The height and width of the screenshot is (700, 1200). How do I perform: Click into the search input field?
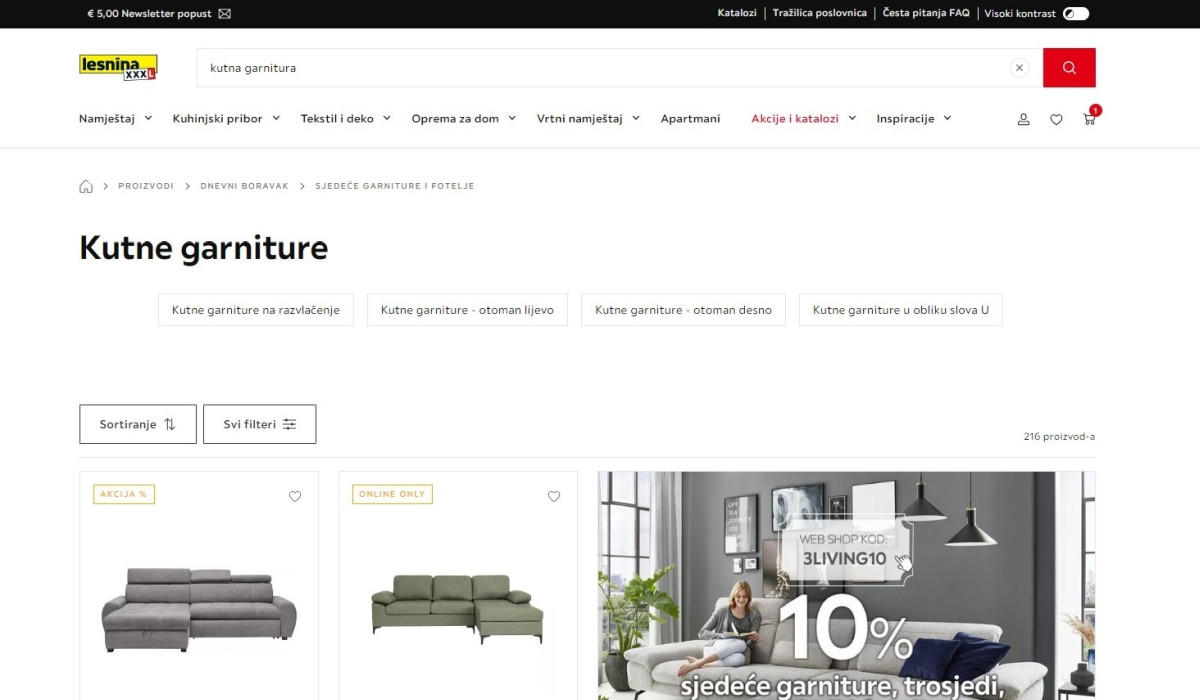(x=600, y=68)
